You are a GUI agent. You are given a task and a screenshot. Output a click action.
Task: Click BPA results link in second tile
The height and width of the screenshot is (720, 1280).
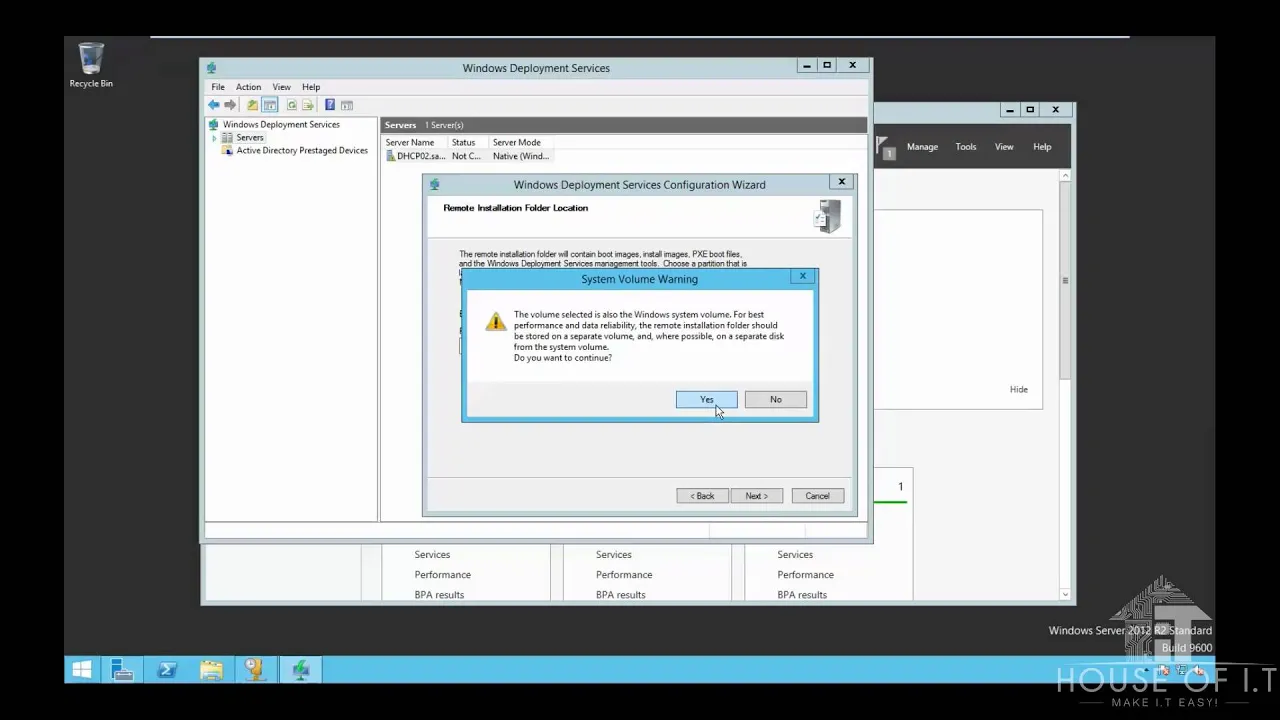621,595
